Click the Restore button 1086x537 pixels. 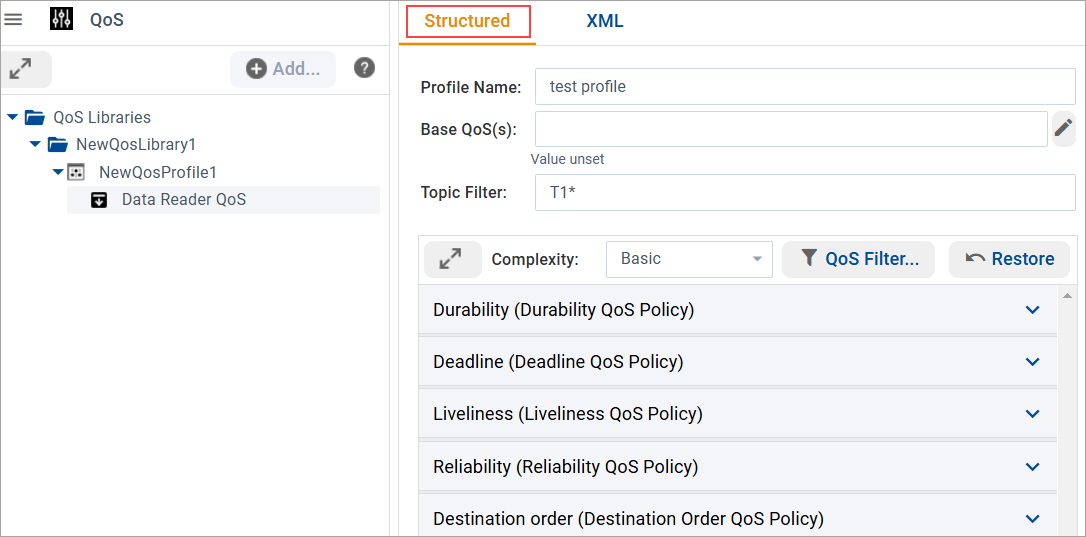coord(1010,259)
